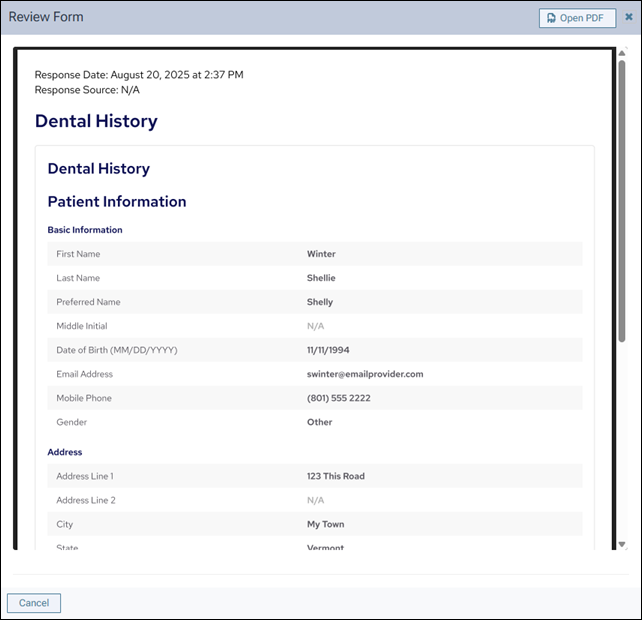Click the Middle Initial field label

click(x=82, y=326)
